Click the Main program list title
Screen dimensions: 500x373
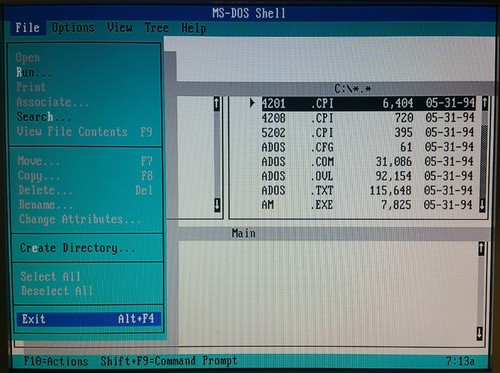244,233
